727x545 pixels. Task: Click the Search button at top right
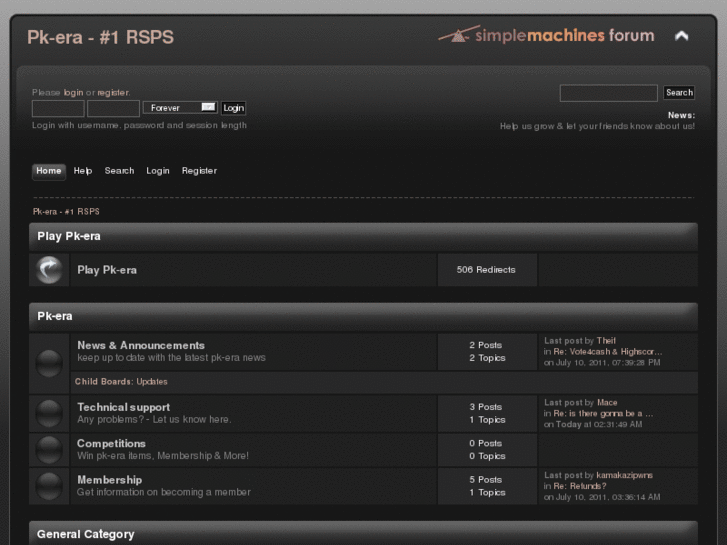tap(679, 92)
